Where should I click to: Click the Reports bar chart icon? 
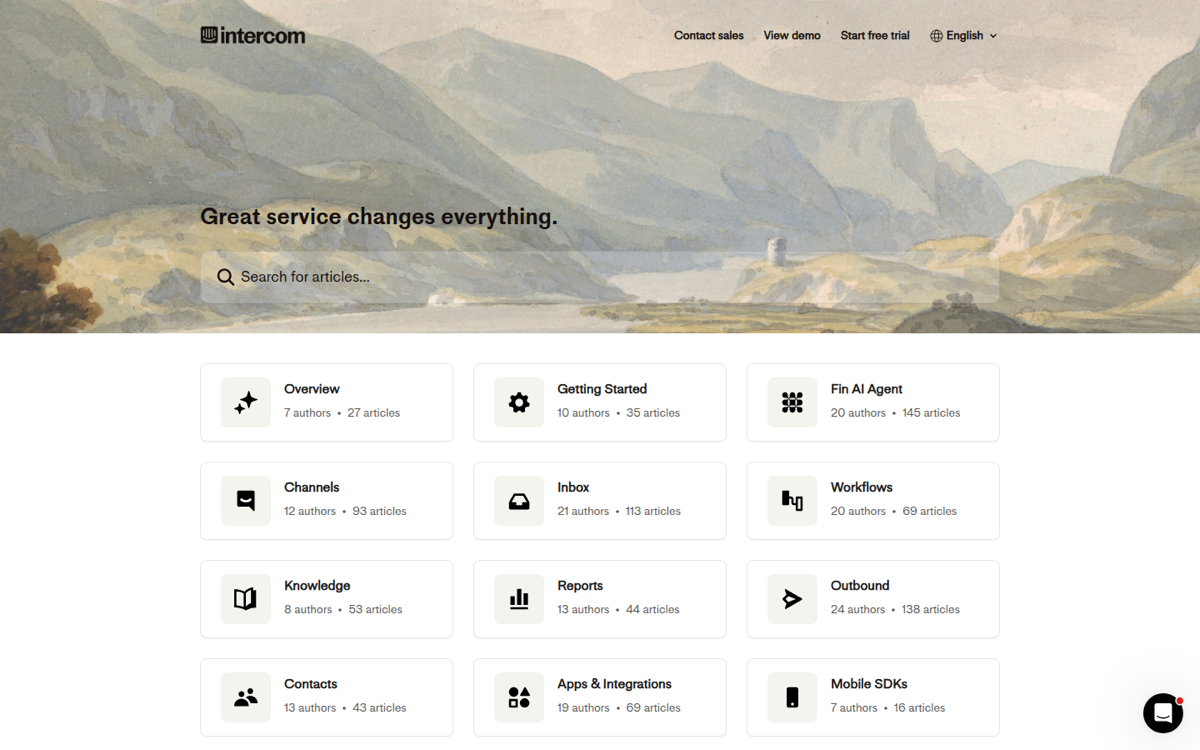point(519,599)
